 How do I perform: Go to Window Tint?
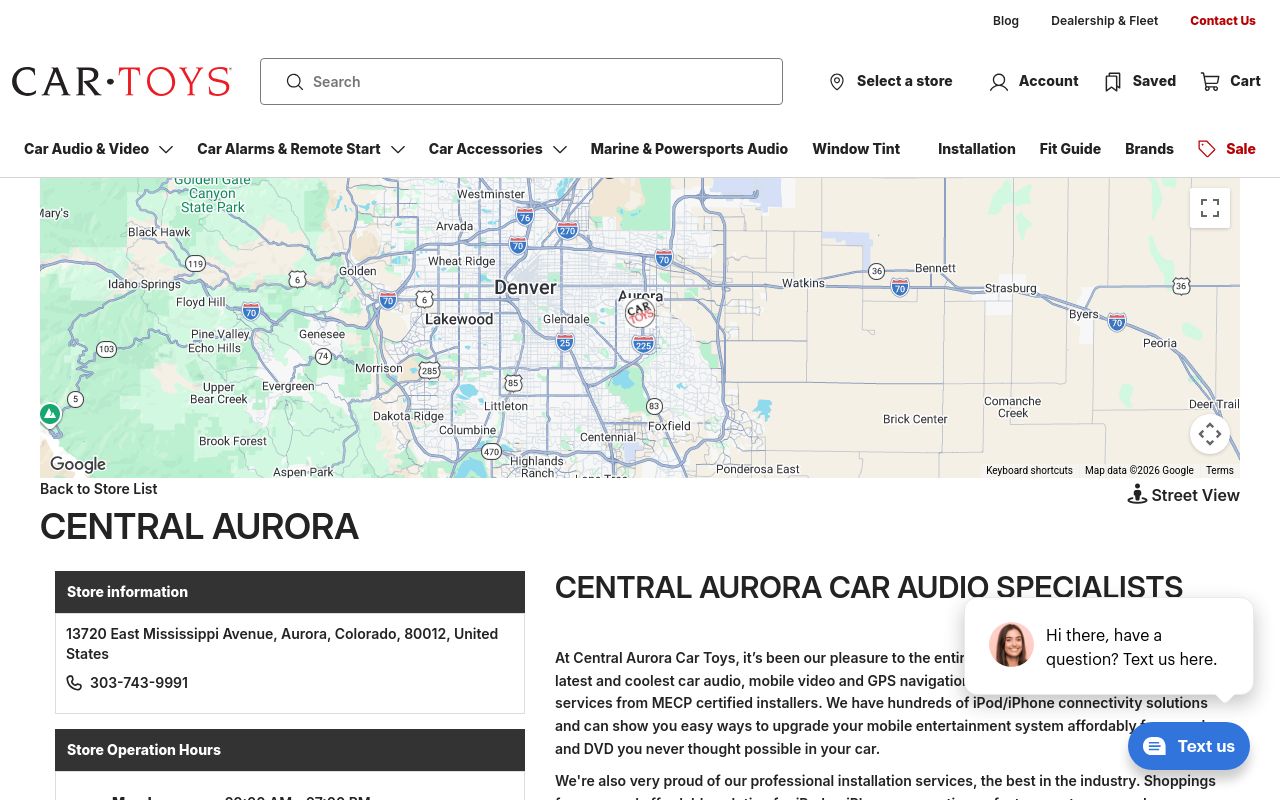tap(856, 149)
